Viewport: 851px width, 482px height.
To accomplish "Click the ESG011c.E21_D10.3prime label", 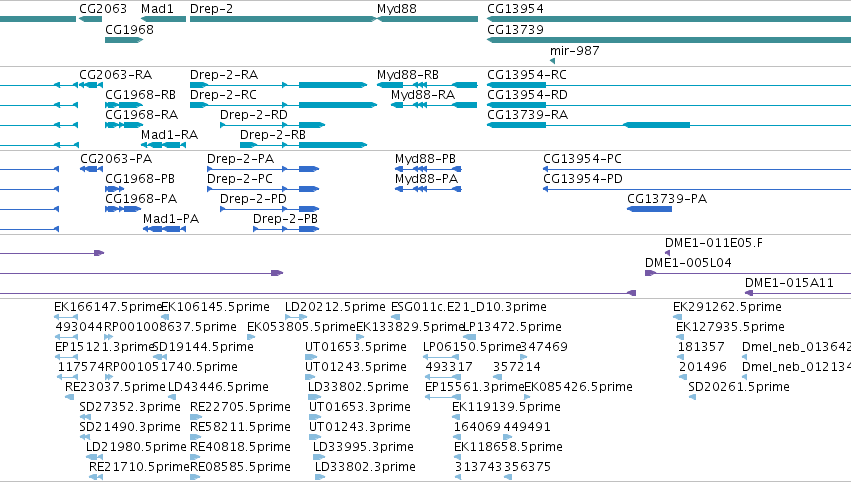I will 469,307.
